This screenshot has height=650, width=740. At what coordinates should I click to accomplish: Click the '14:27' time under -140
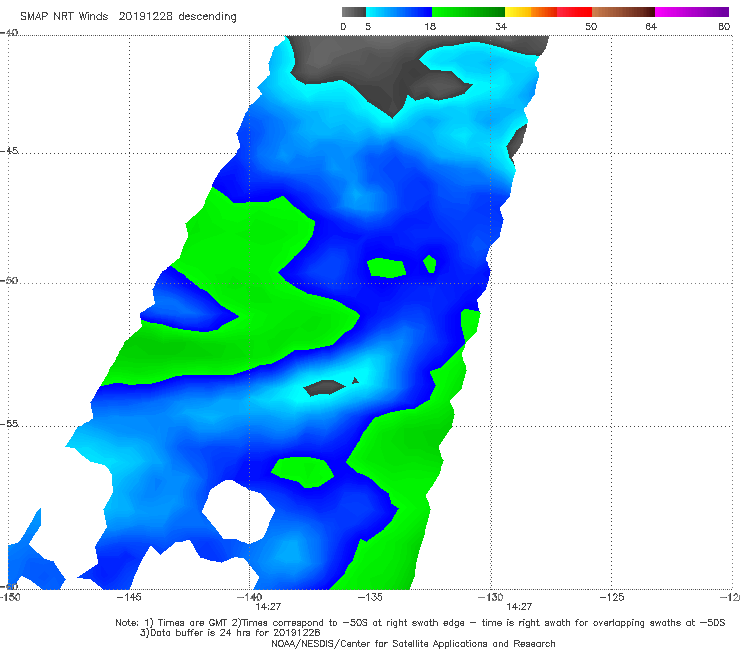click(268, 607)
